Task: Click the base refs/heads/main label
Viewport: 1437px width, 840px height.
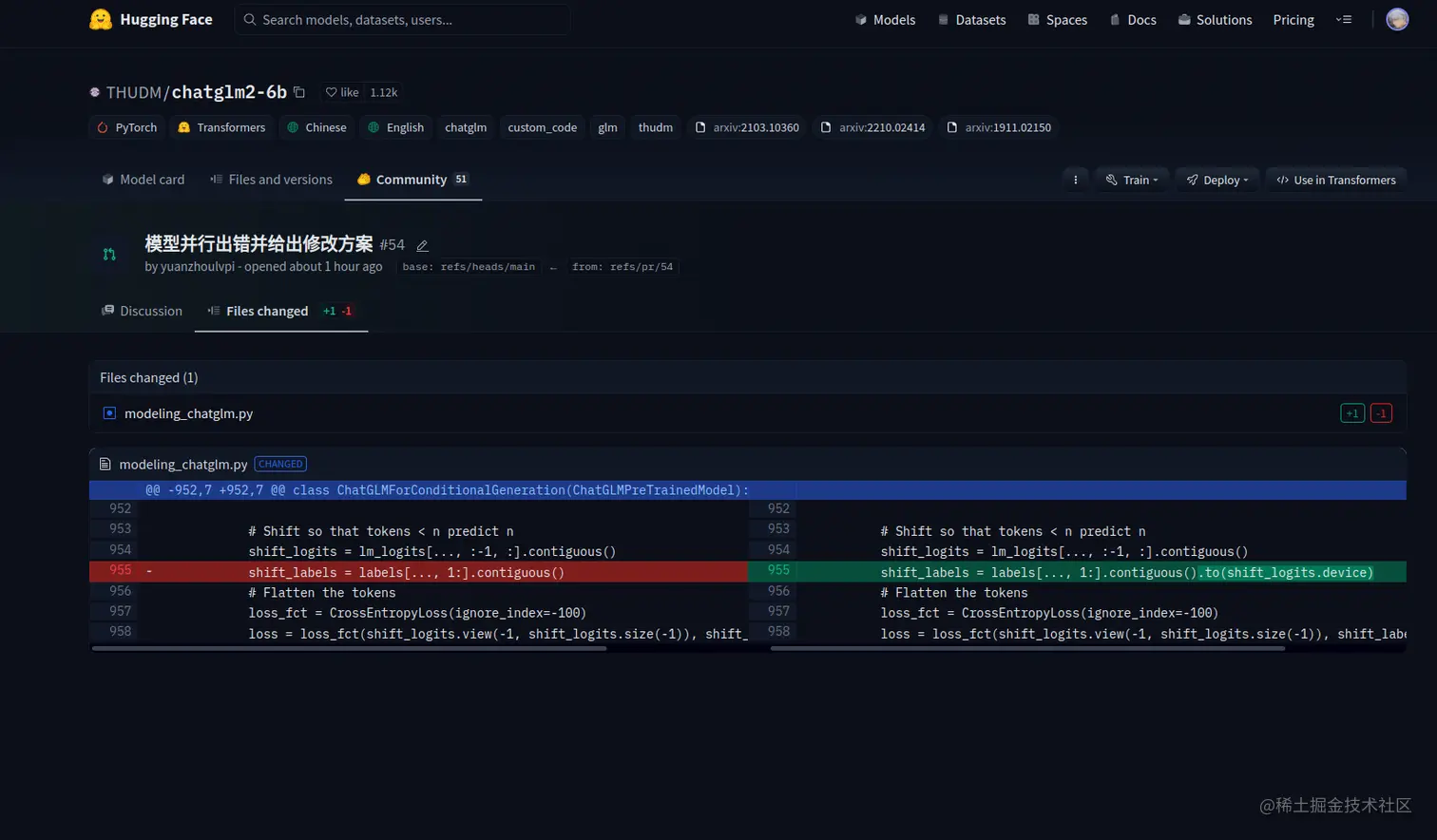Action: pos(469,267)
